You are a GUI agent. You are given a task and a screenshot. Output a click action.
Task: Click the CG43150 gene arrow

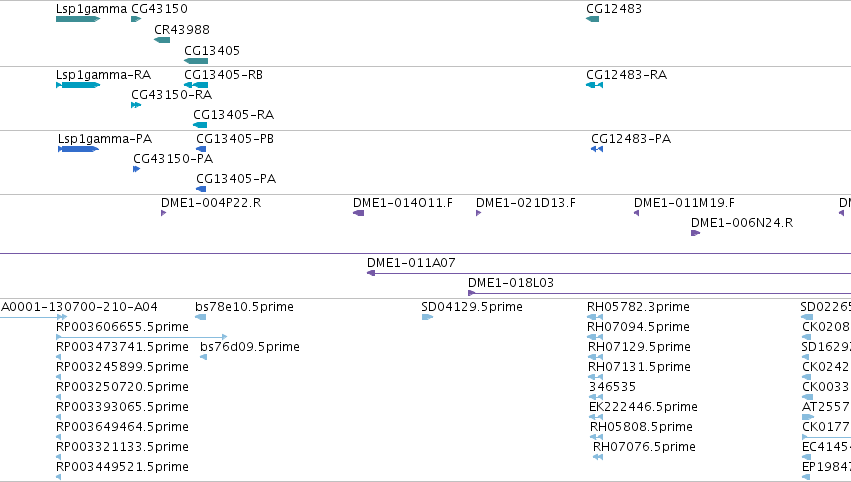point(136,19)
